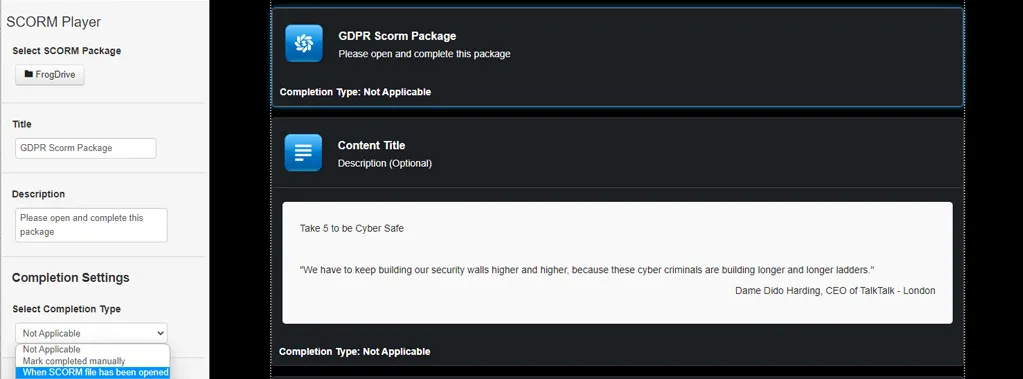Click the Dame Dido Harding attribution line
1023x379 pixels.
click(x=835, y=290)
